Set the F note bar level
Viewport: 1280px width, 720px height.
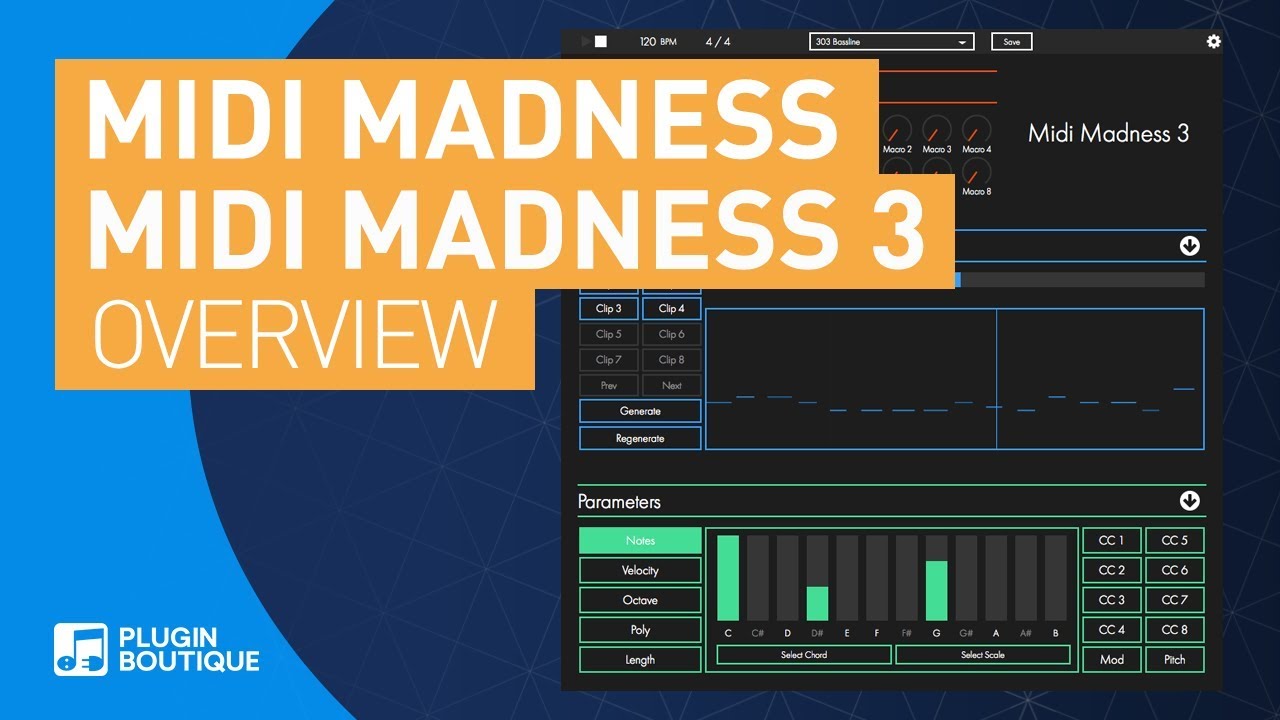click(x=877, y=578)
